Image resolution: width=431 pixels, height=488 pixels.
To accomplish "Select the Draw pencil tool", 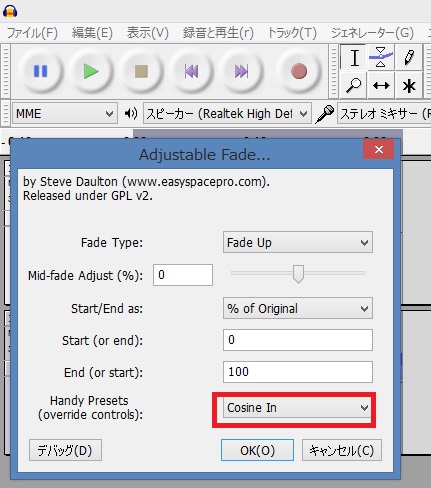I will [409, 57].
